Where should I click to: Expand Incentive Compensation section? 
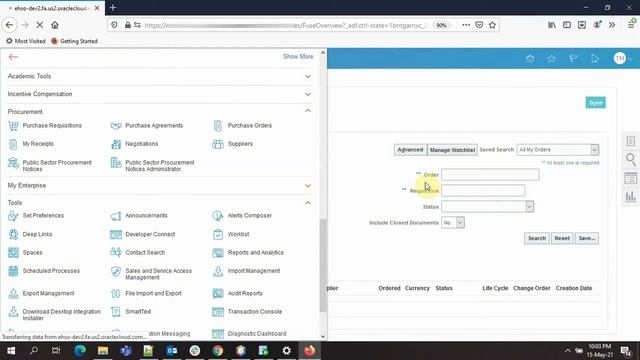coord(308,94)
